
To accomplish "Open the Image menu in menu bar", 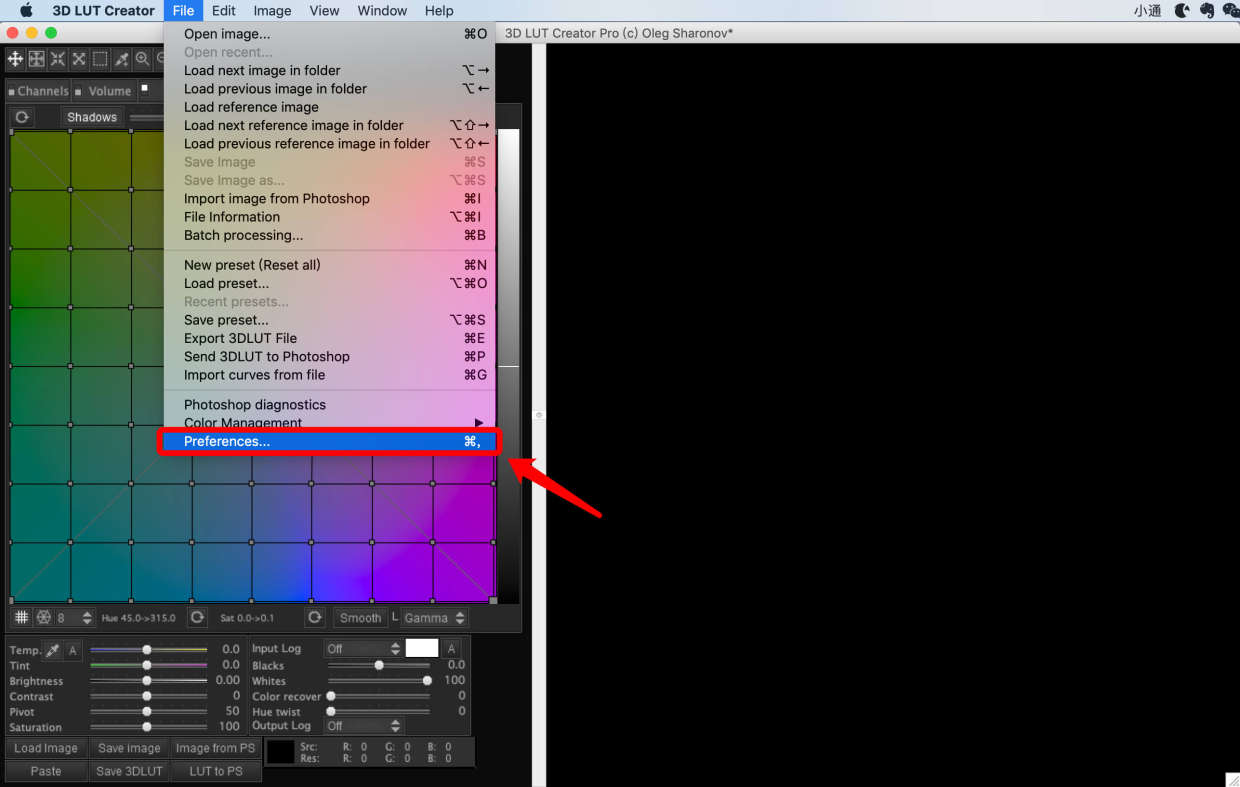I will [x=272, y=11].
